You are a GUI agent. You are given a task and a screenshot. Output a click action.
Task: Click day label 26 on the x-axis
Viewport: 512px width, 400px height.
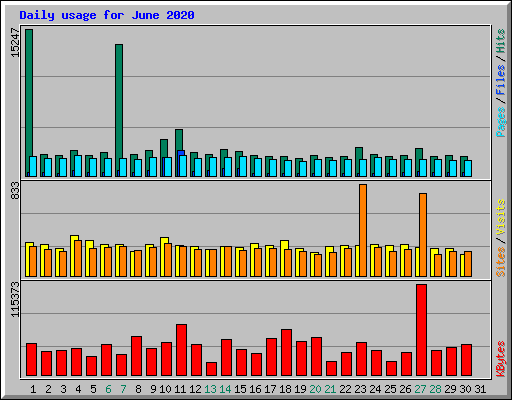(405, 389)
